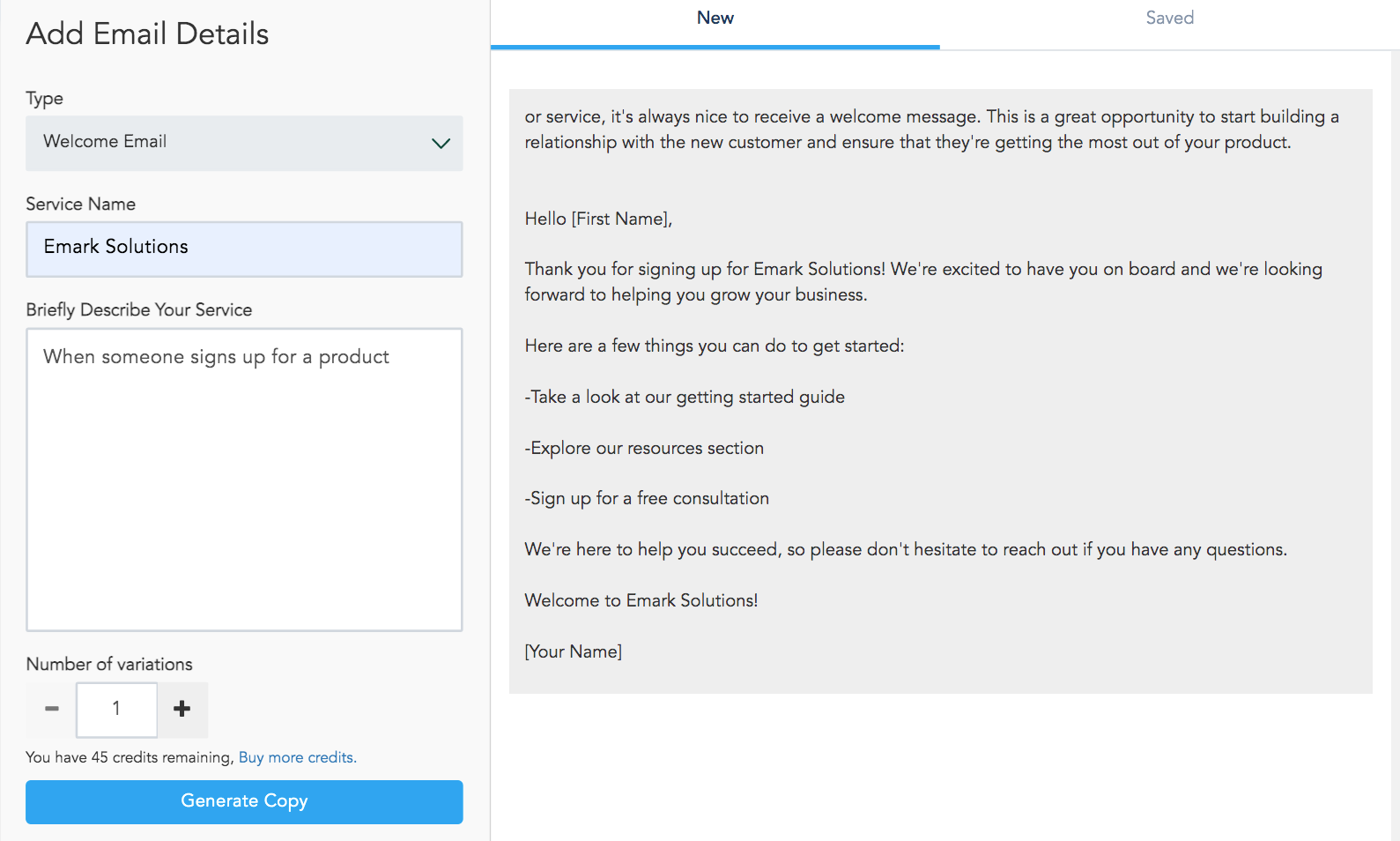Click the 'Hello [First Name],' line
Viewport: 1400px width, 841px height.
[598, 219]
